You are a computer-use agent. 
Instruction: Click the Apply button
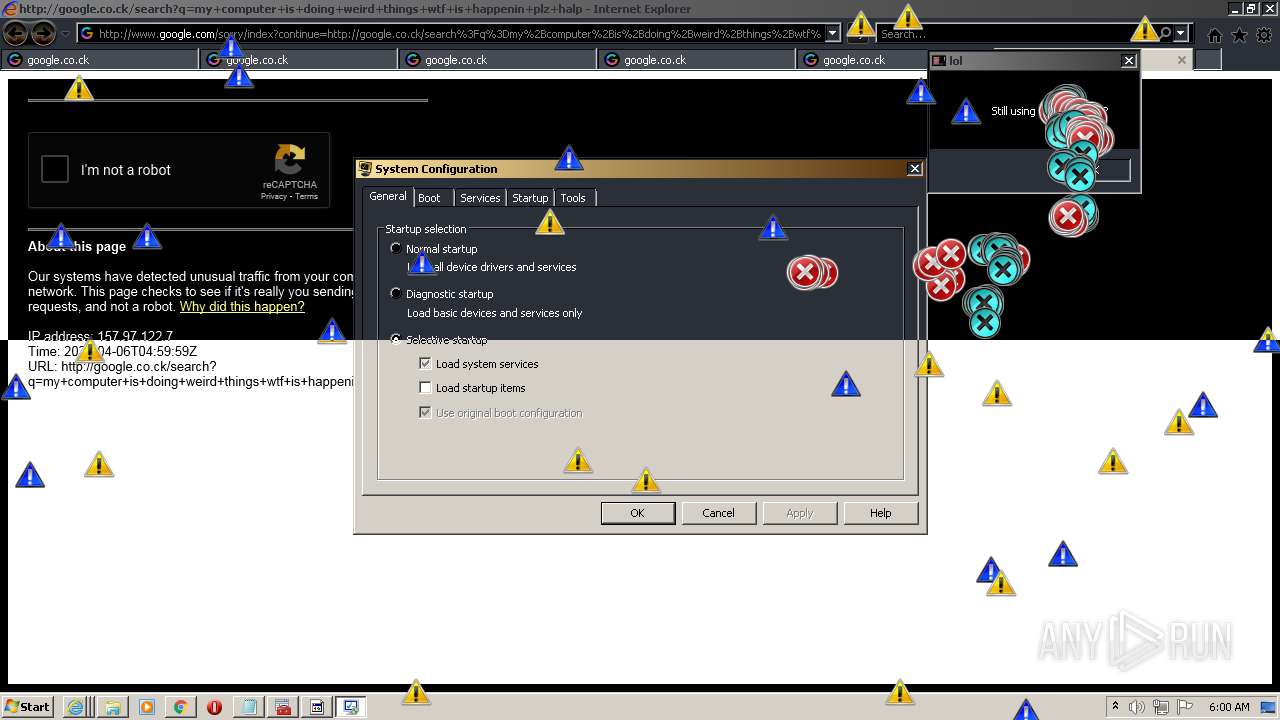click(x=800, y=513)
